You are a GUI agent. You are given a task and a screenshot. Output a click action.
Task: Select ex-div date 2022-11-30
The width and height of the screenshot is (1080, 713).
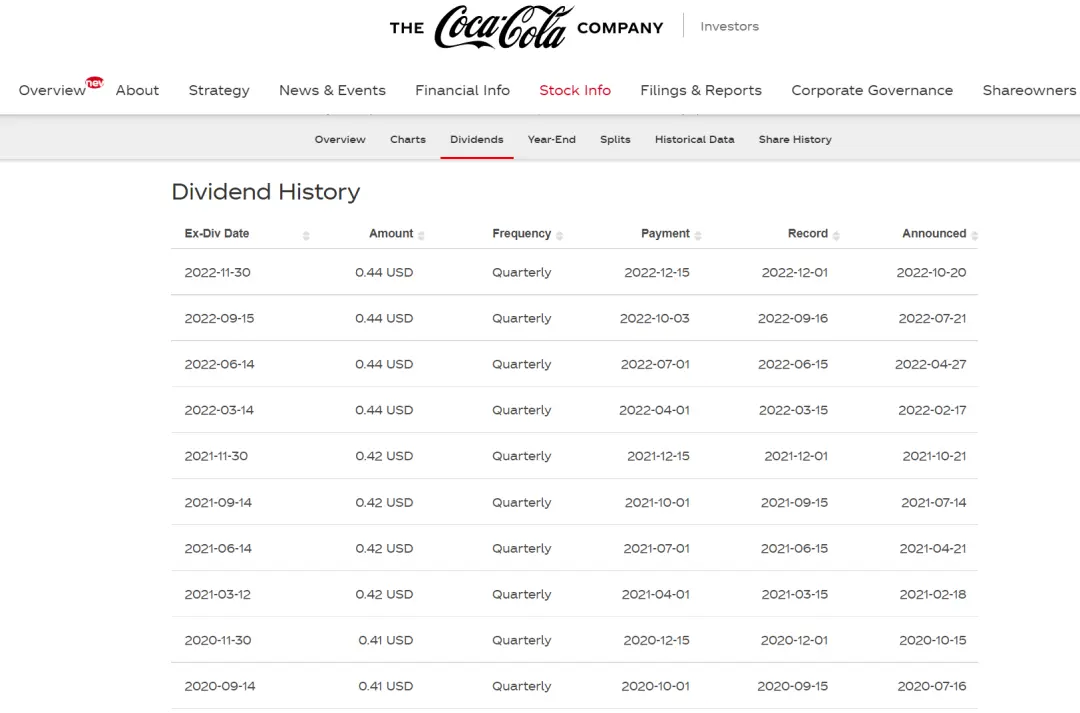218,272
